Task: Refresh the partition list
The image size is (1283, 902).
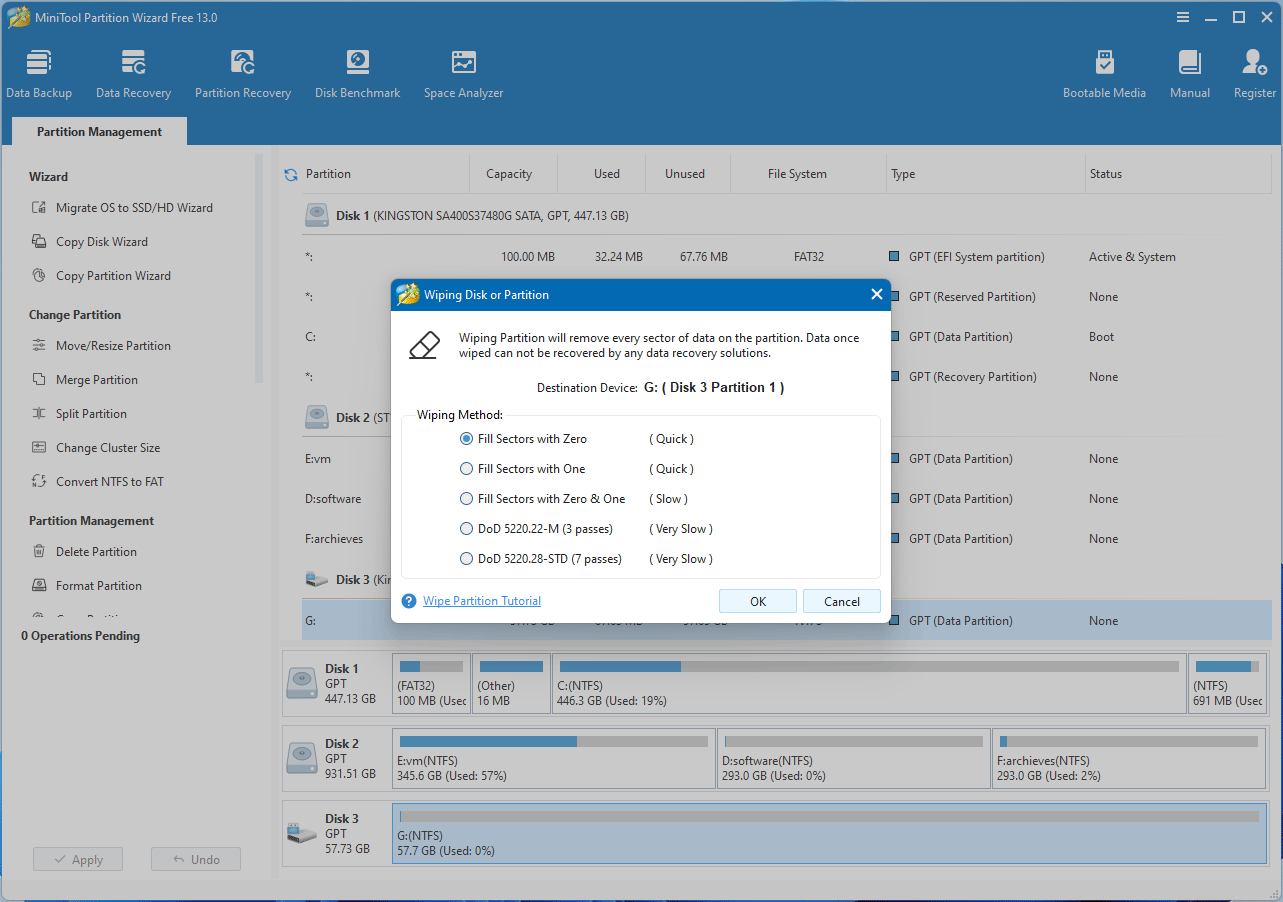Action: coord(290,172)
